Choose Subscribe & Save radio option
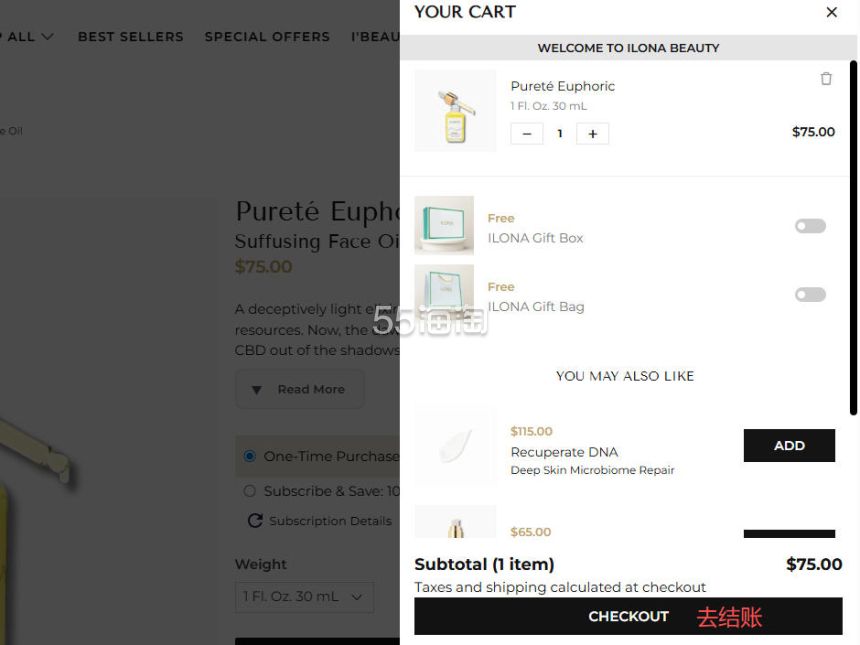860x645 pixels. pyautogui.click(x=250, y=491)
